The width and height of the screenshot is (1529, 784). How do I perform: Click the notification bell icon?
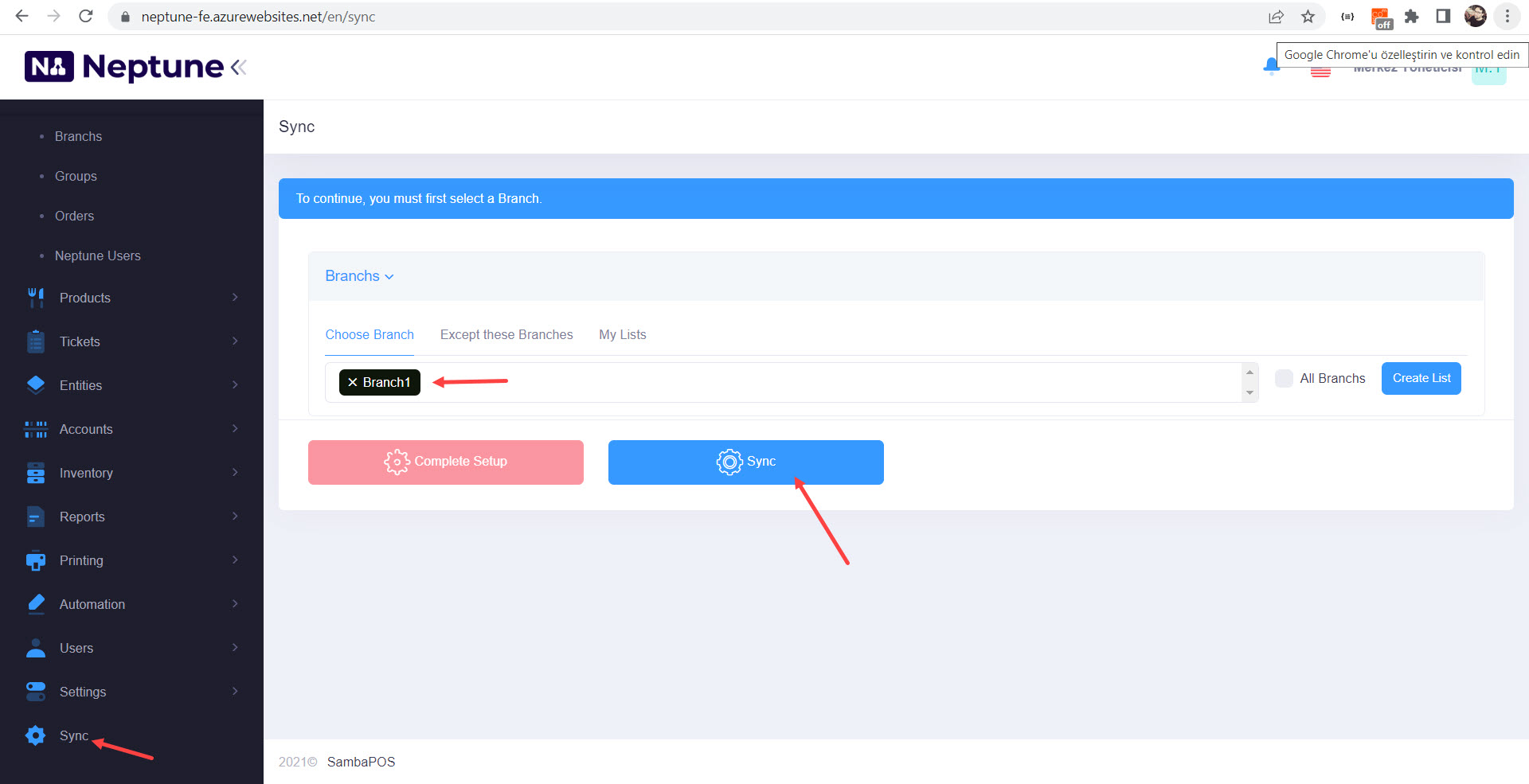[x=1270, y=66]
